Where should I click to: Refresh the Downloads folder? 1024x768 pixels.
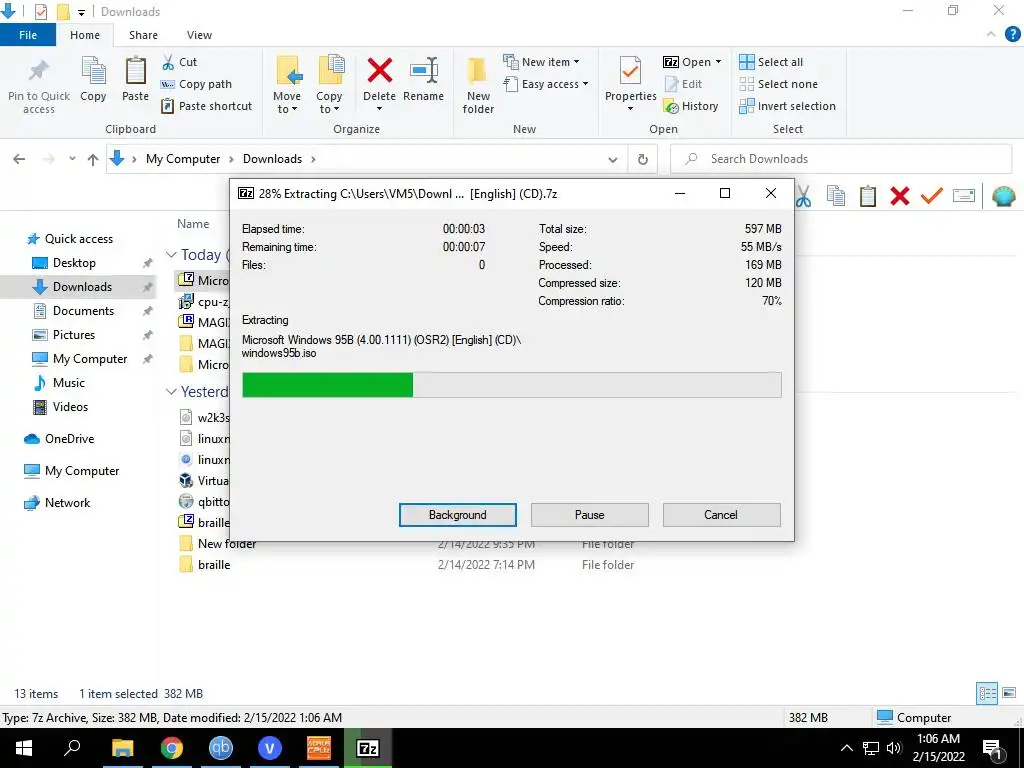pyautogui.click(x=643, y=159)
